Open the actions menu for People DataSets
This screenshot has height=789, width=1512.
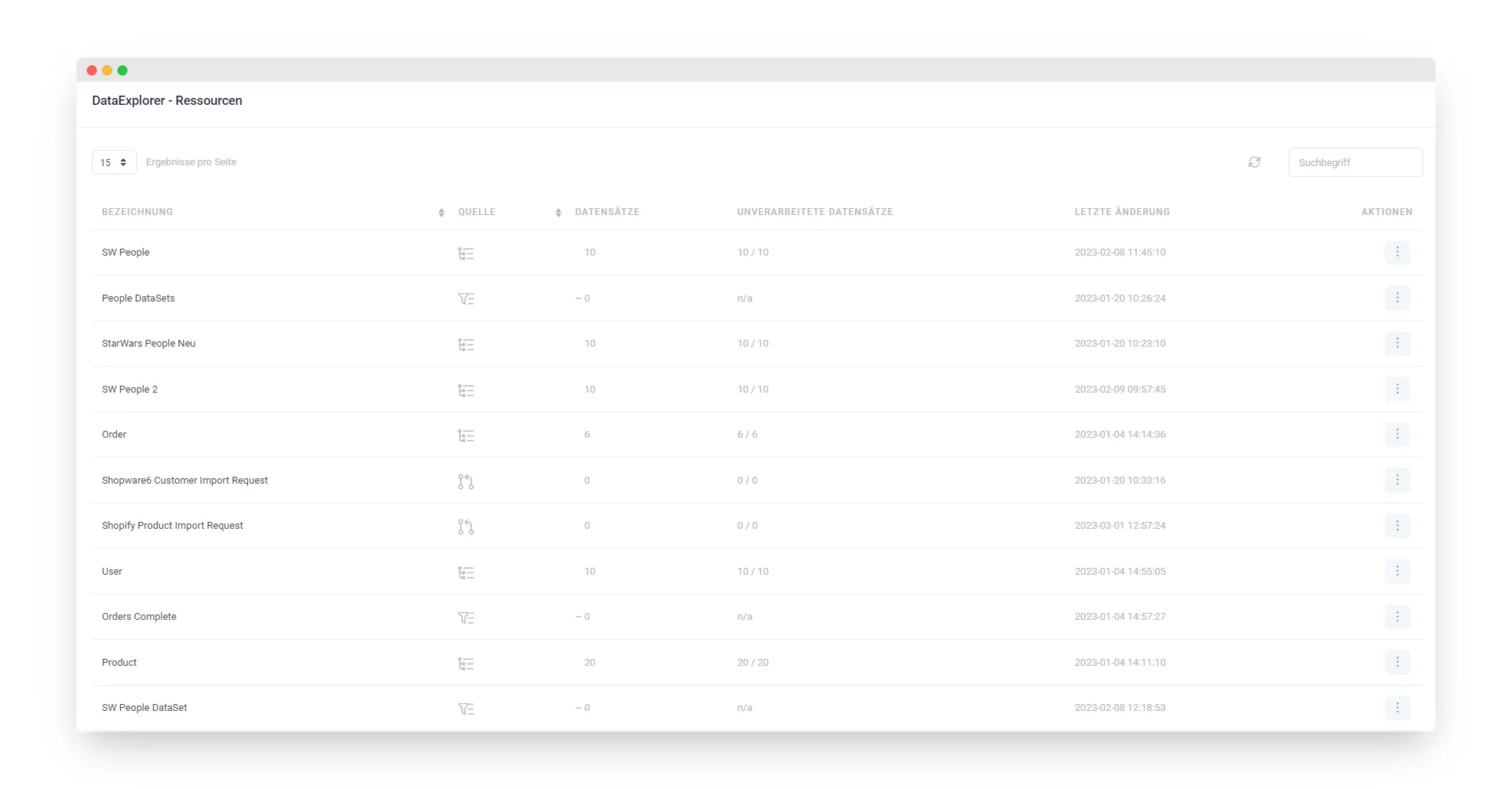1397,298
